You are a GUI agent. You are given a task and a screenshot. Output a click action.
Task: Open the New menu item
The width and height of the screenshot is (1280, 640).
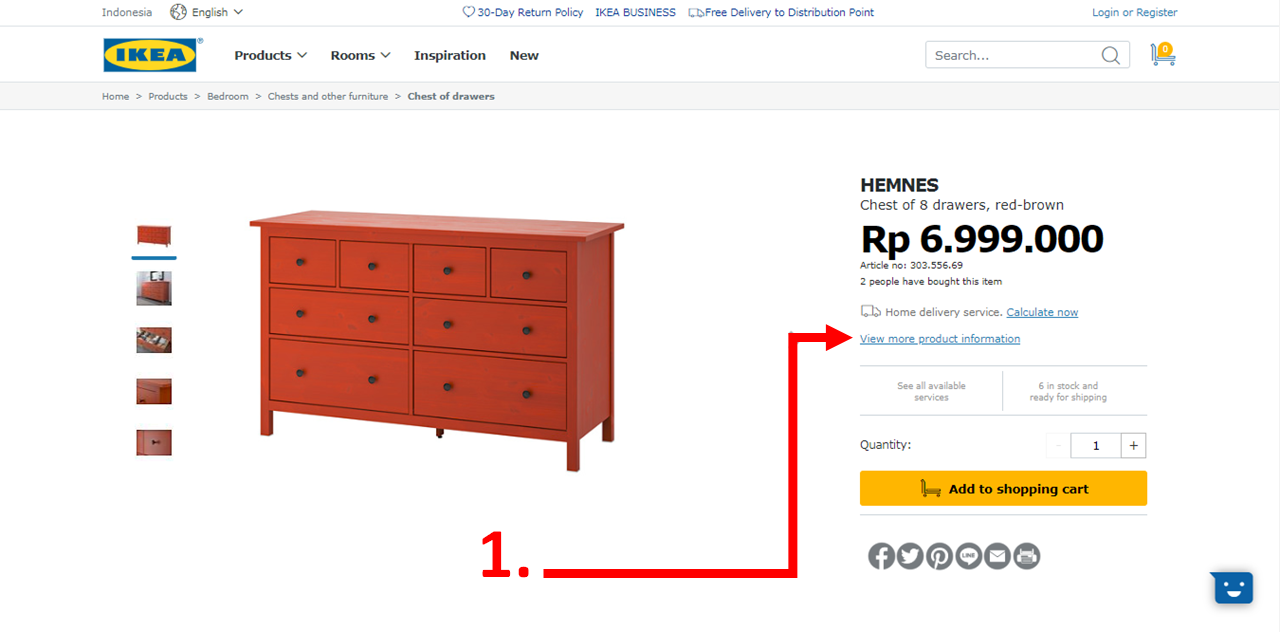click(x=524, y=55)
